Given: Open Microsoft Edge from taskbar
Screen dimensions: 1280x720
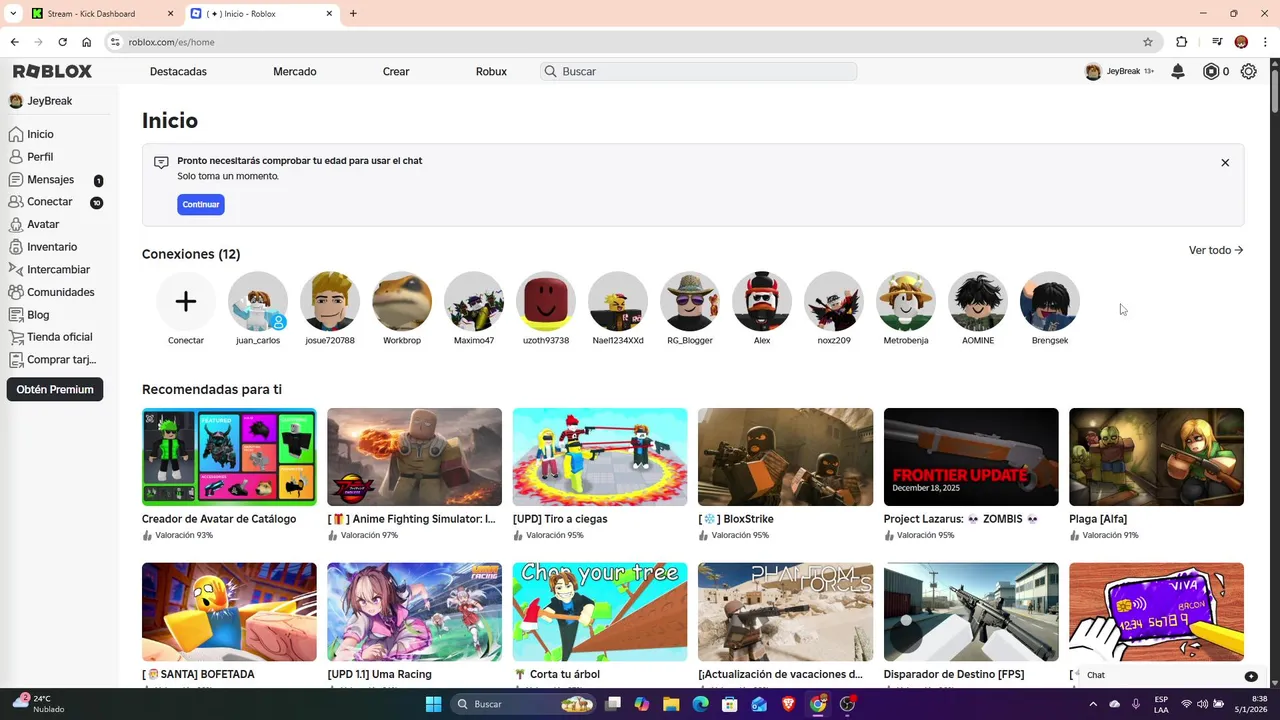Looking at the screenshot, I should 700,704.
